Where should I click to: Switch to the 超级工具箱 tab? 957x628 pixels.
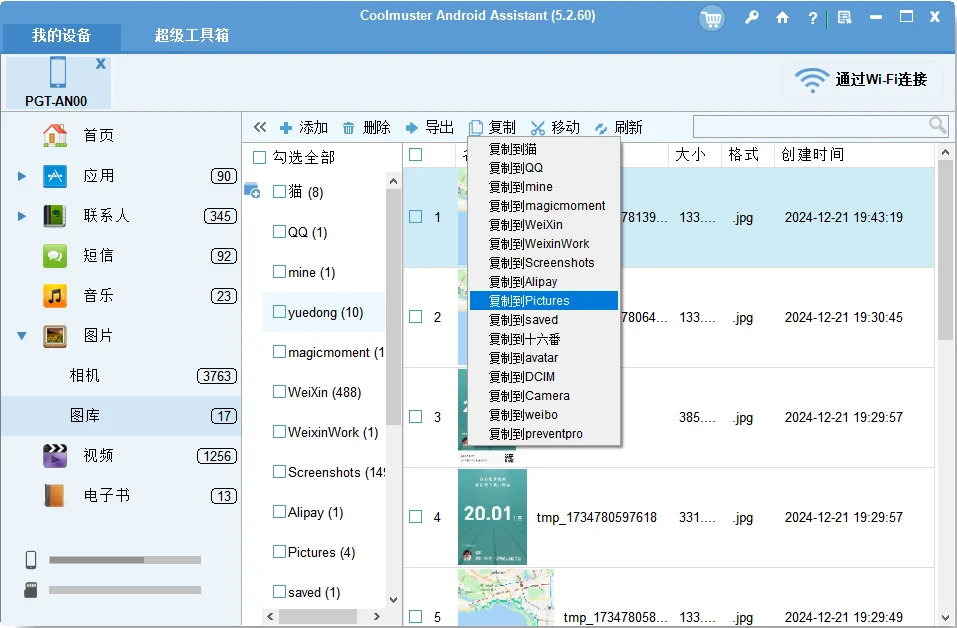click(192, 36)
